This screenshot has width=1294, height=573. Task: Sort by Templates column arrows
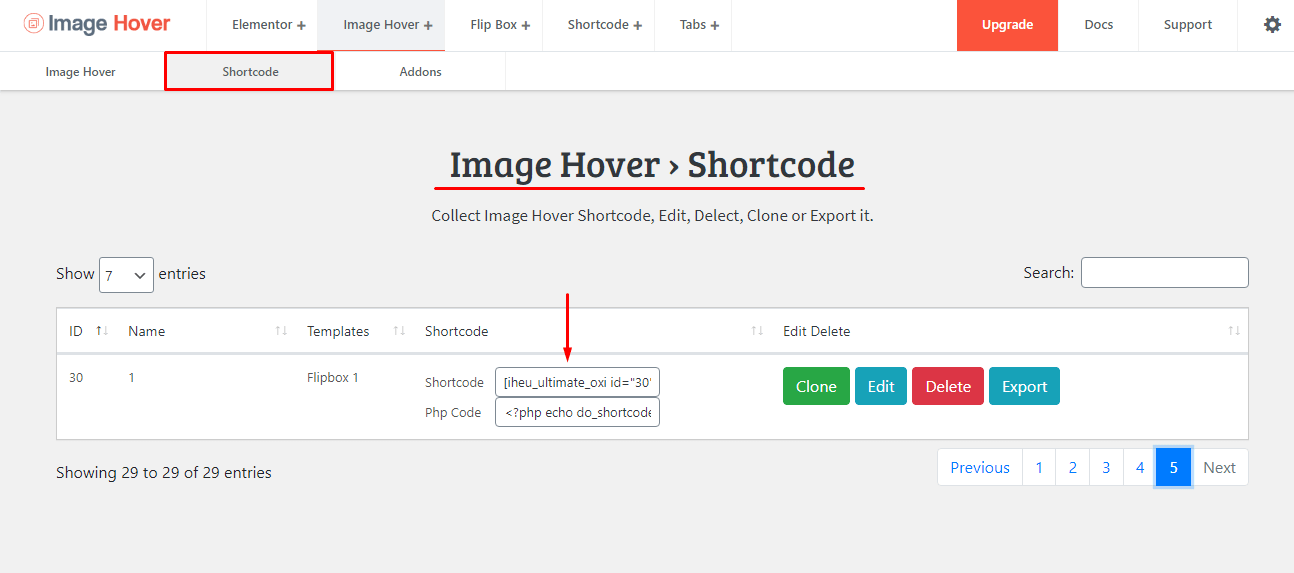399,331
